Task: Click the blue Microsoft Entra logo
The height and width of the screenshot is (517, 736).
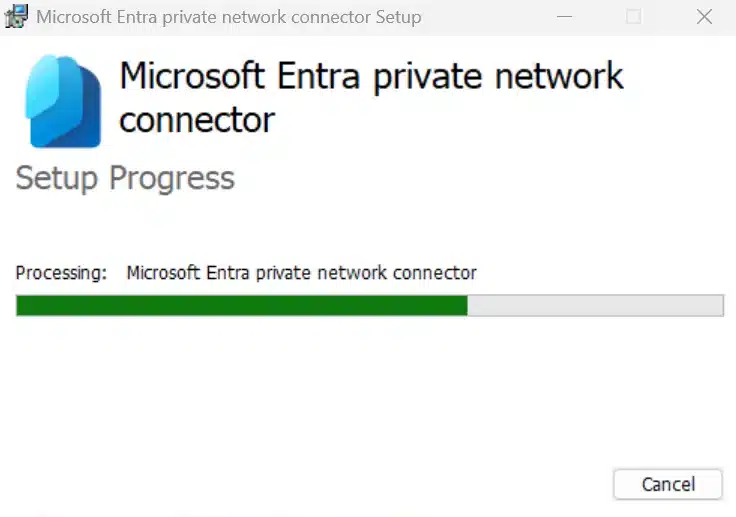Action: point(65,101)
